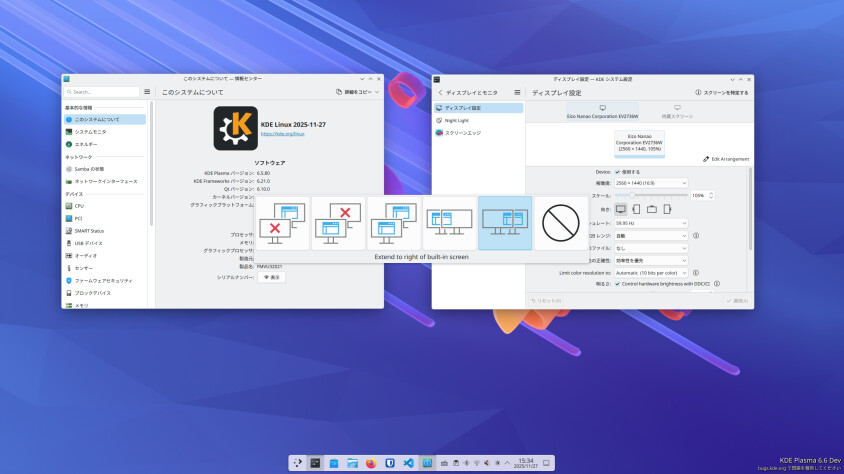Choose extend to right of built-in screen

tap(505, 222)
